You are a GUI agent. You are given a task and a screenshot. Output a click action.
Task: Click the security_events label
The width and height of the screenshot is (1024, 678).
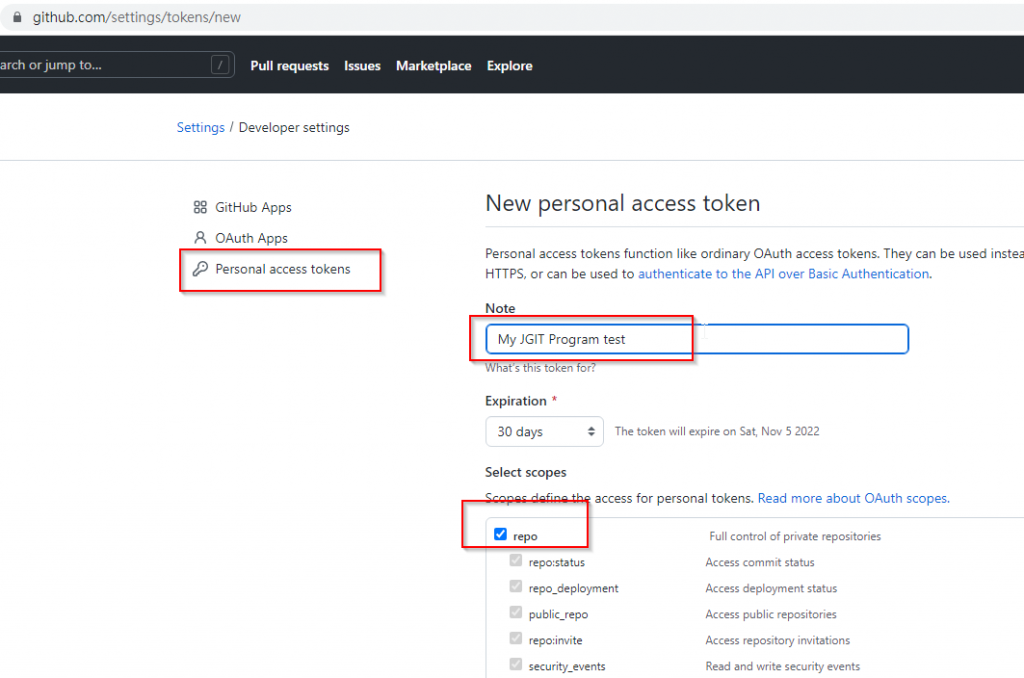point(567,666)
